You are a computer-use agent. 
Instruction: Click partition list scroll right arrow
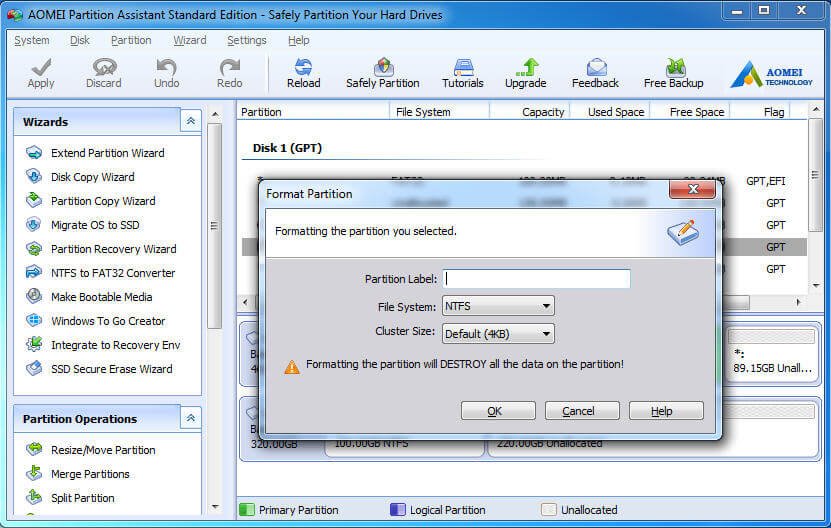click(798, 302)
